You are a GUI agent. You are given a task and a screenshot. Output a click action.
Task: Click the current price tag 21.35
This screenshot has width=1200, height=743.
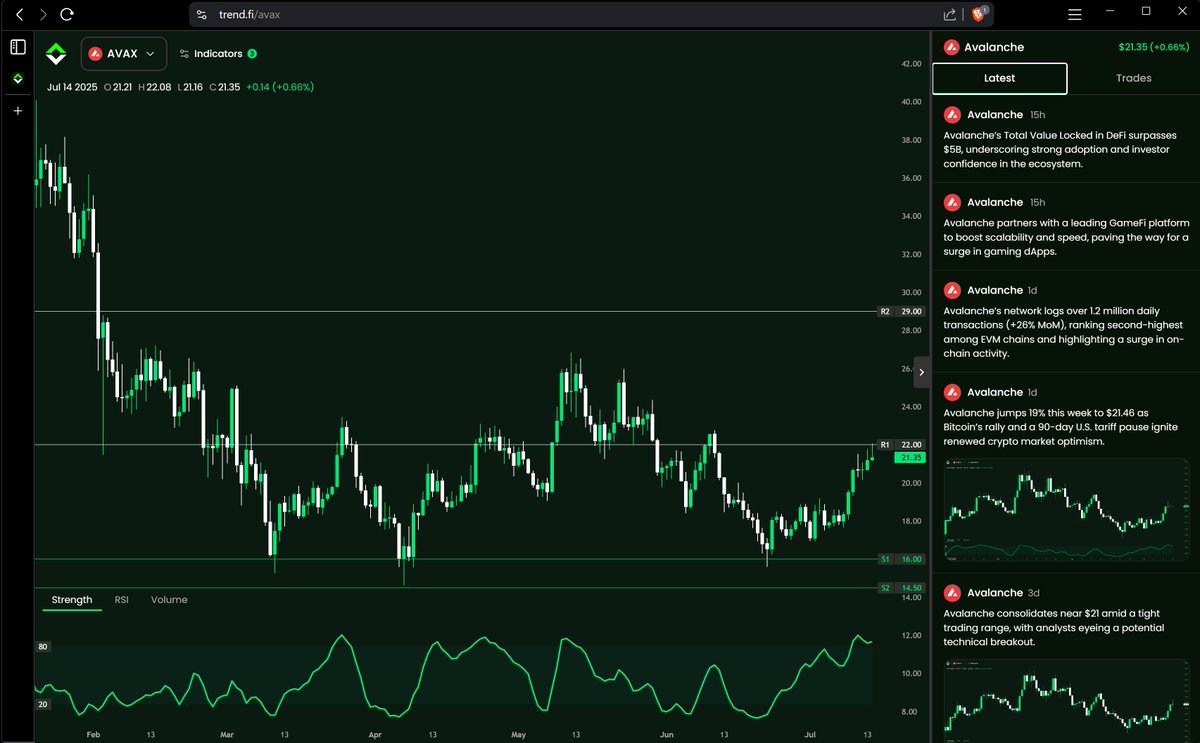coord(910,457)
